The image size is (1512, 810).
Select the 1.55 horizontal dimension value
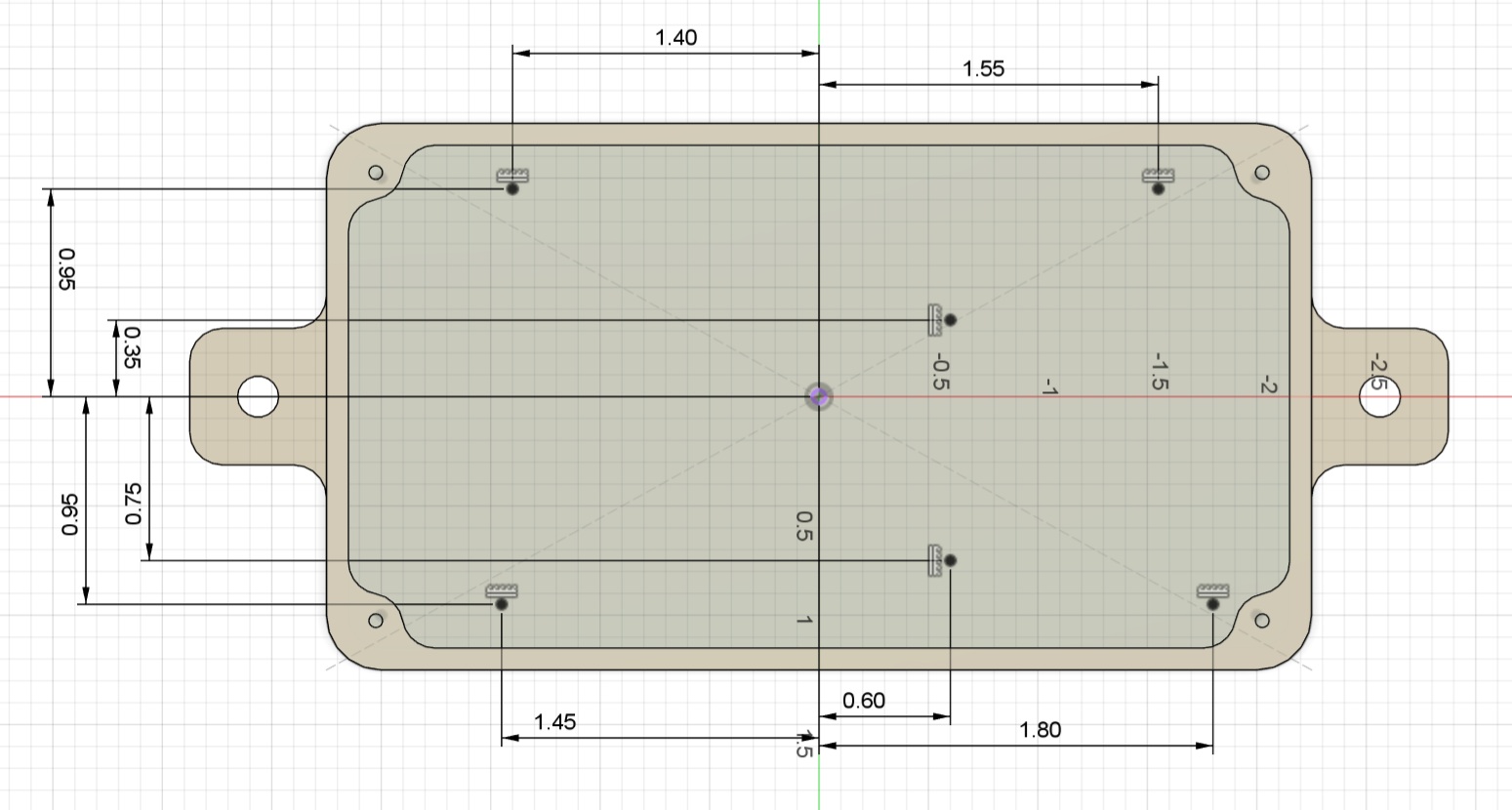(983, 69)
